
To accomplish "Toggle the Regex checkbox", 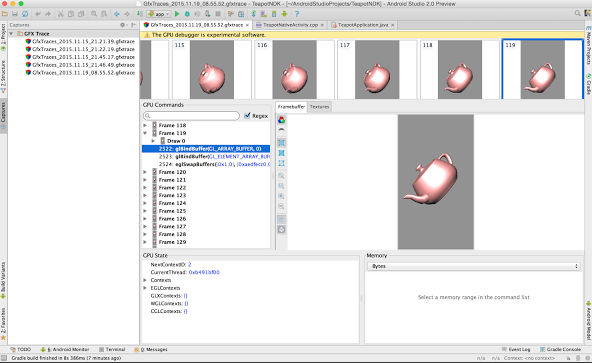I will (x=247, y=116).
